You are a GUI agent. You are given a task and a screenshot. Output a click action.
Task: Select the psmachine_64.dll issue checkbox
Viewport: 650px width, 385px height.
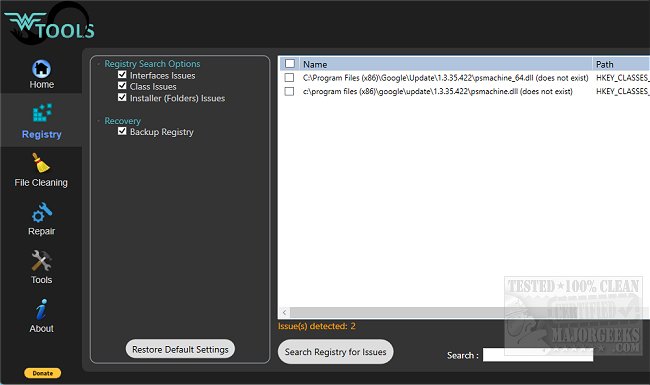pos(289,77)
